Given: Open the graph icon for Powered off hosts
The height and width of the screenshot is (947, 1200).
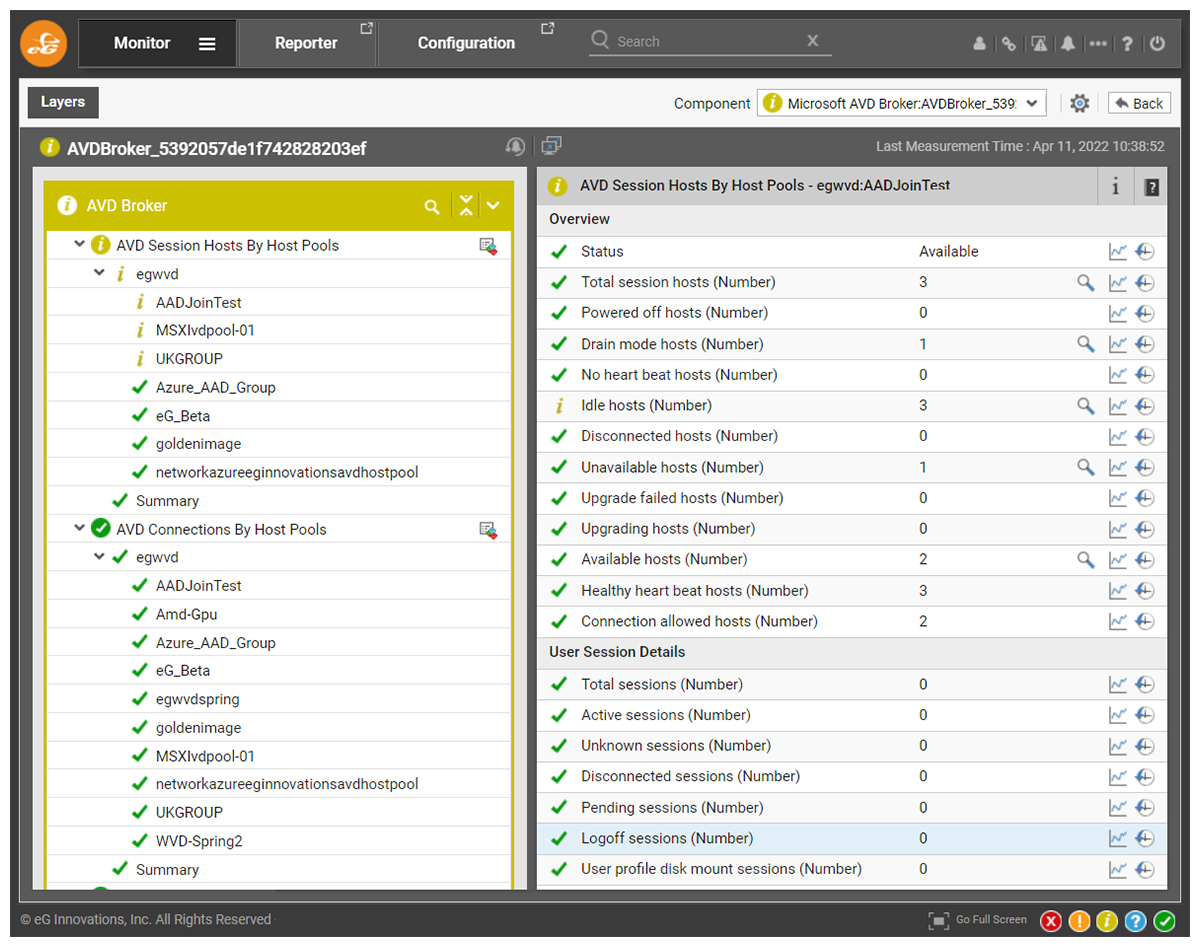Looking at the screenshot, I should pos(1118,314).
